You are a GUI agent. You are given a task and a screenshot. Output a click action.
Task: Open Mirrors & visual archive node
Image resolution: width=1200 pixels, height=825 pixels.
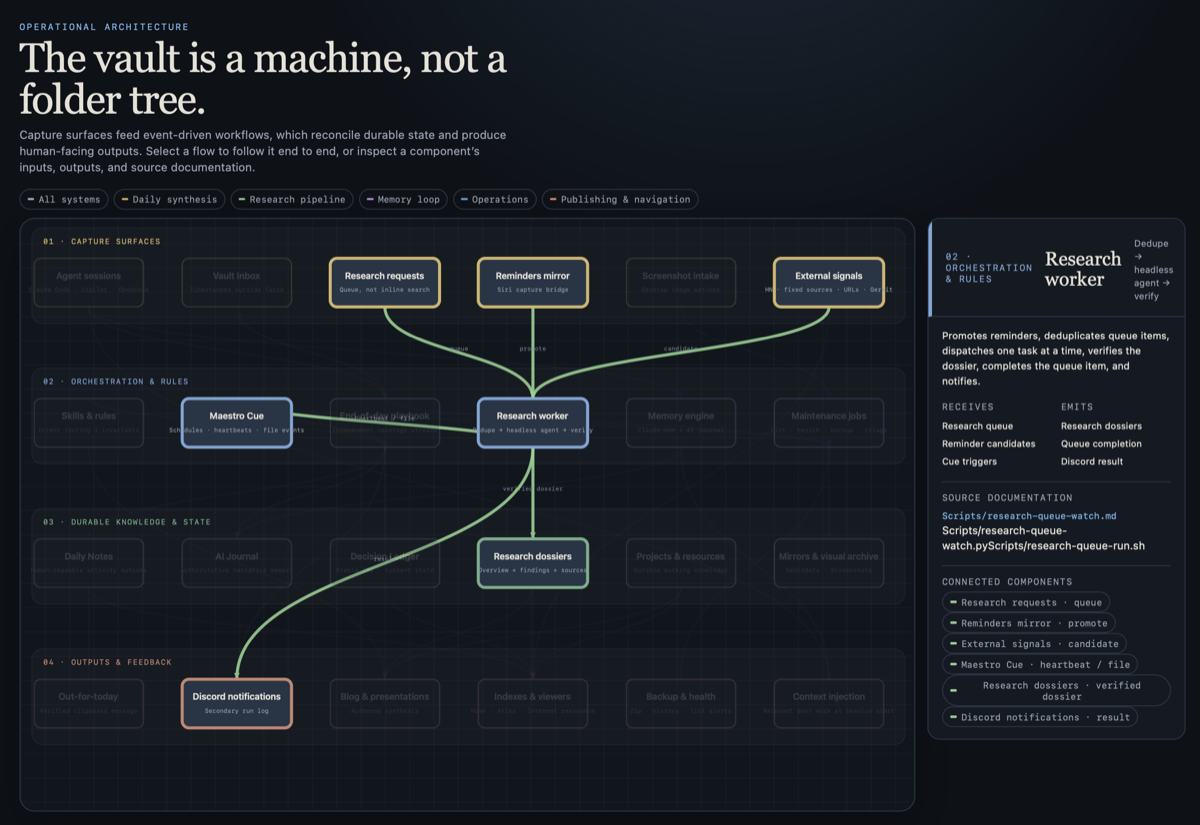pyautogui.click(x=829, y=563)
